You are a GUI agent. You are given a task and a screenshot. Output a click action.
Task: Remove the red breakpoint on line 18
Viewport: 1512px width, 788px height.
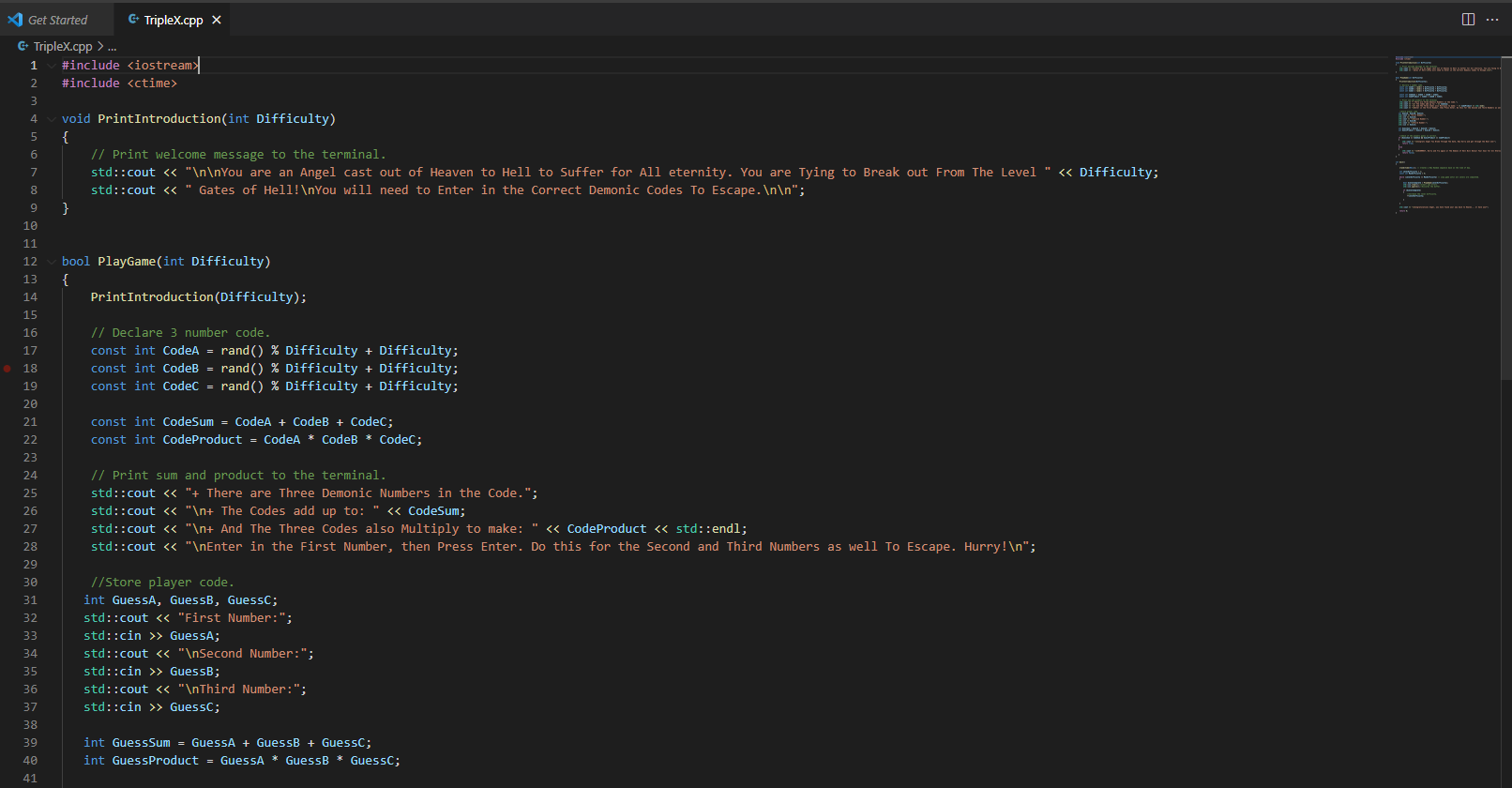(8, 369)
